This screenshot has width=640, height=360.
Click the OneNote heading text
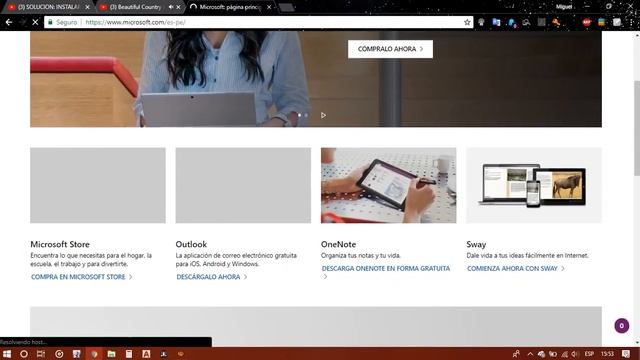tap(338, 244)
